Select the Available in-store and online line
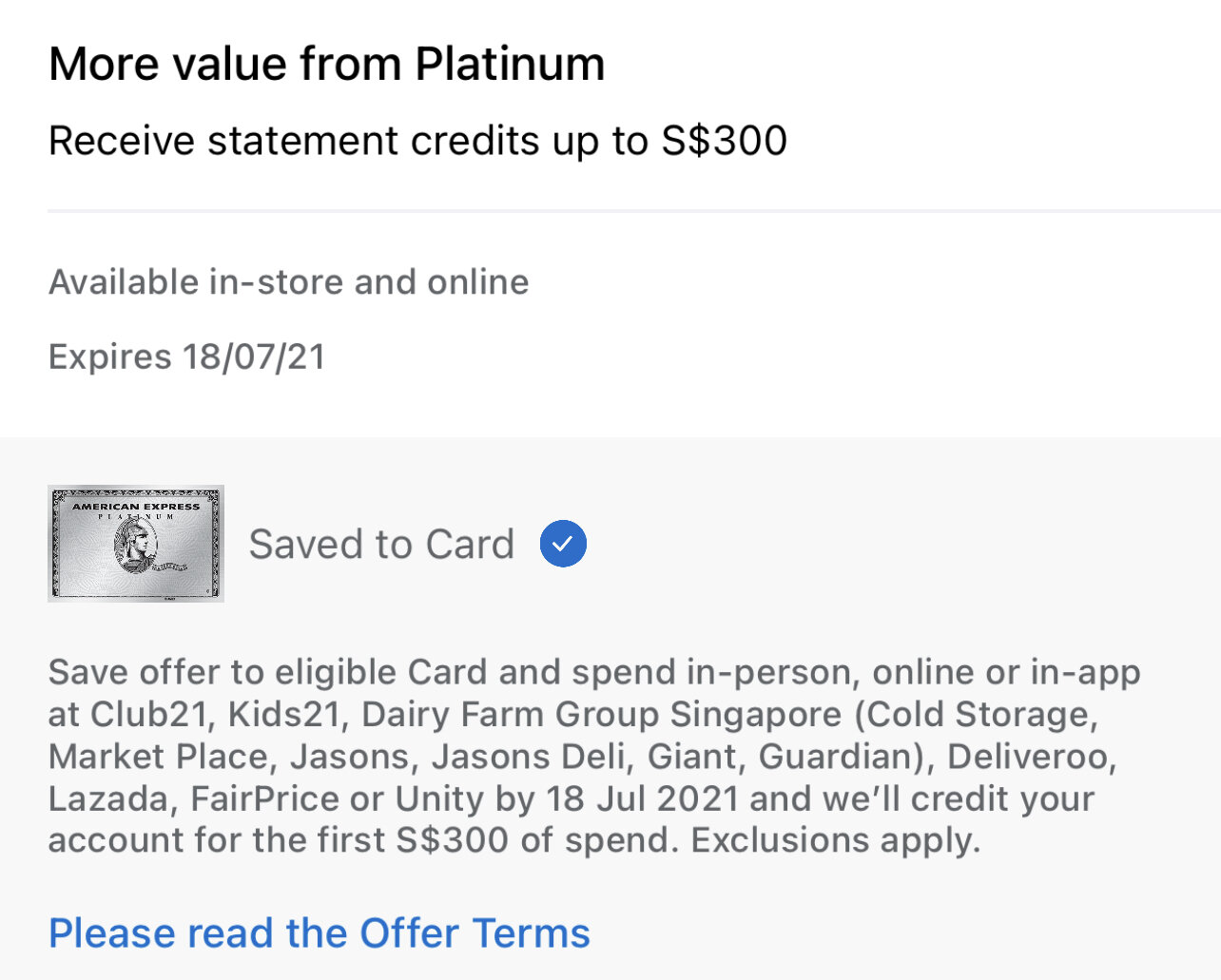 tap(289, 282)
